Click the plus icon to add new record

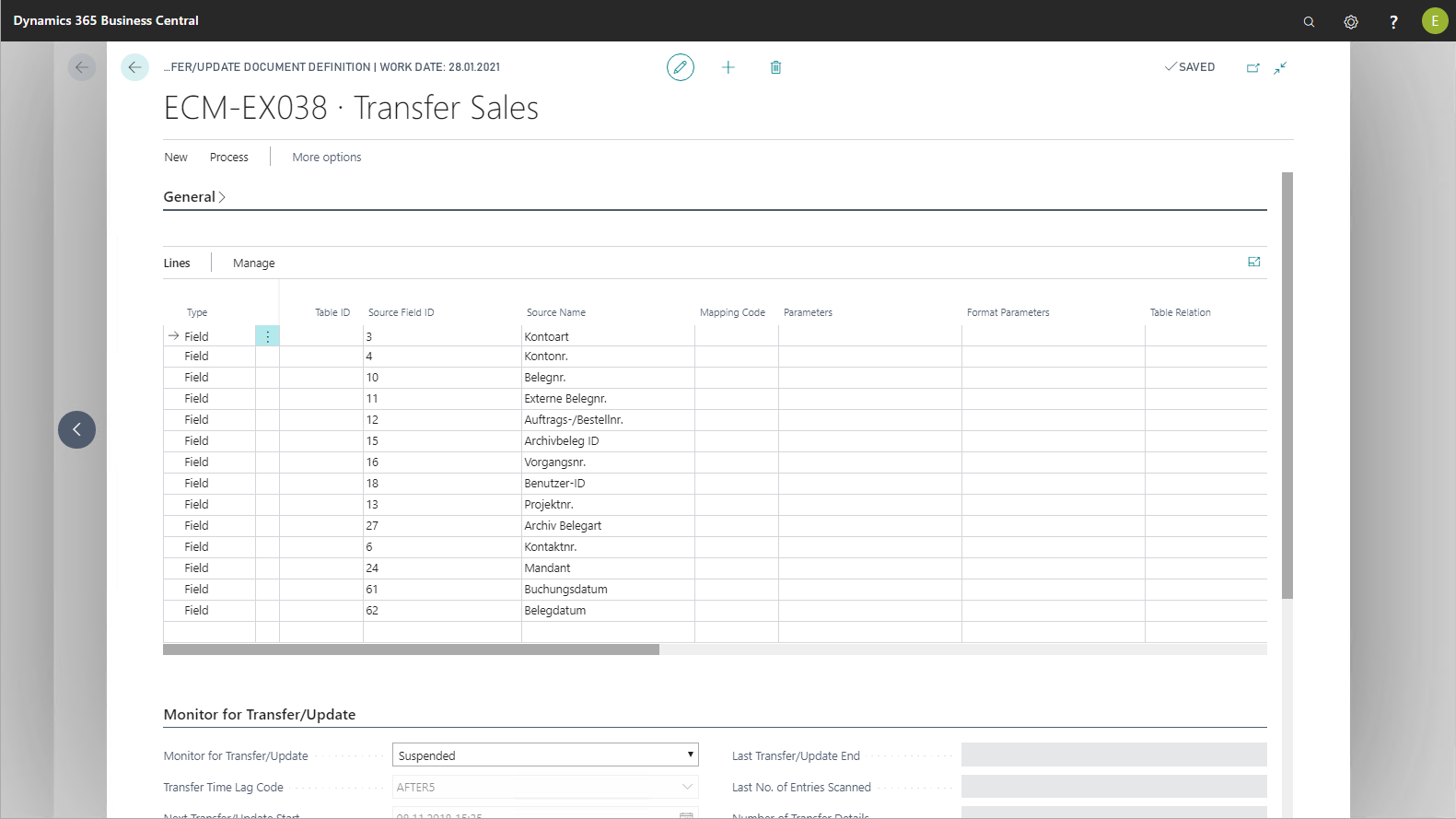coord(728,67)
